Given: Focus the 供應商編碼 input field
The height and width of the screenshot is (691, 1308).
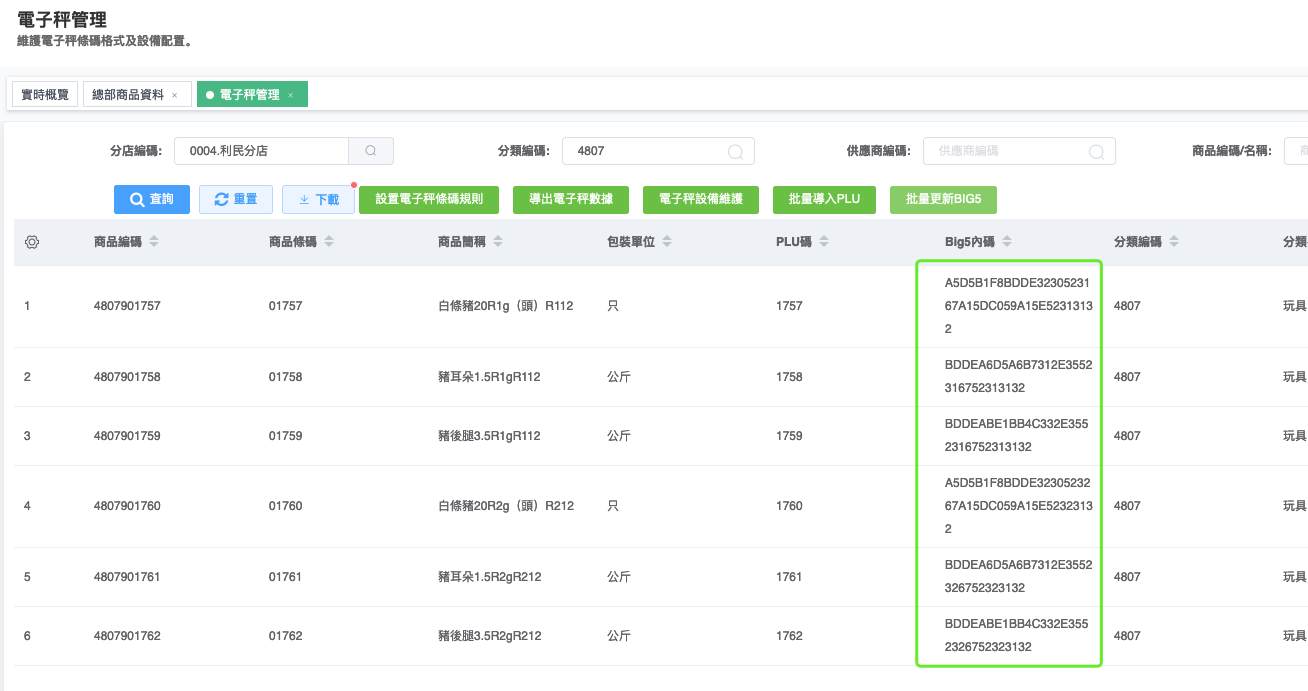Looking at the screenshot, I should (x=1005, y=151).
